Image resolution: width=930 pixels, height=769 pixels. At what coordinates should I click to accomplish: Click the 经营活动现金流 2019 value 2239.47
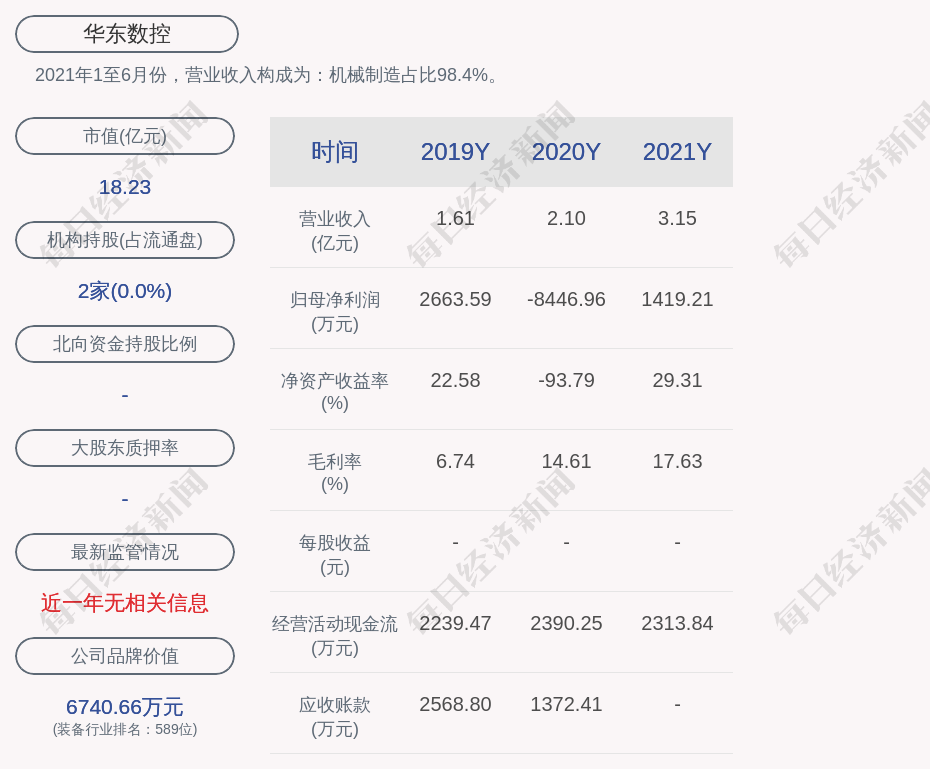[x=455, y=623]
